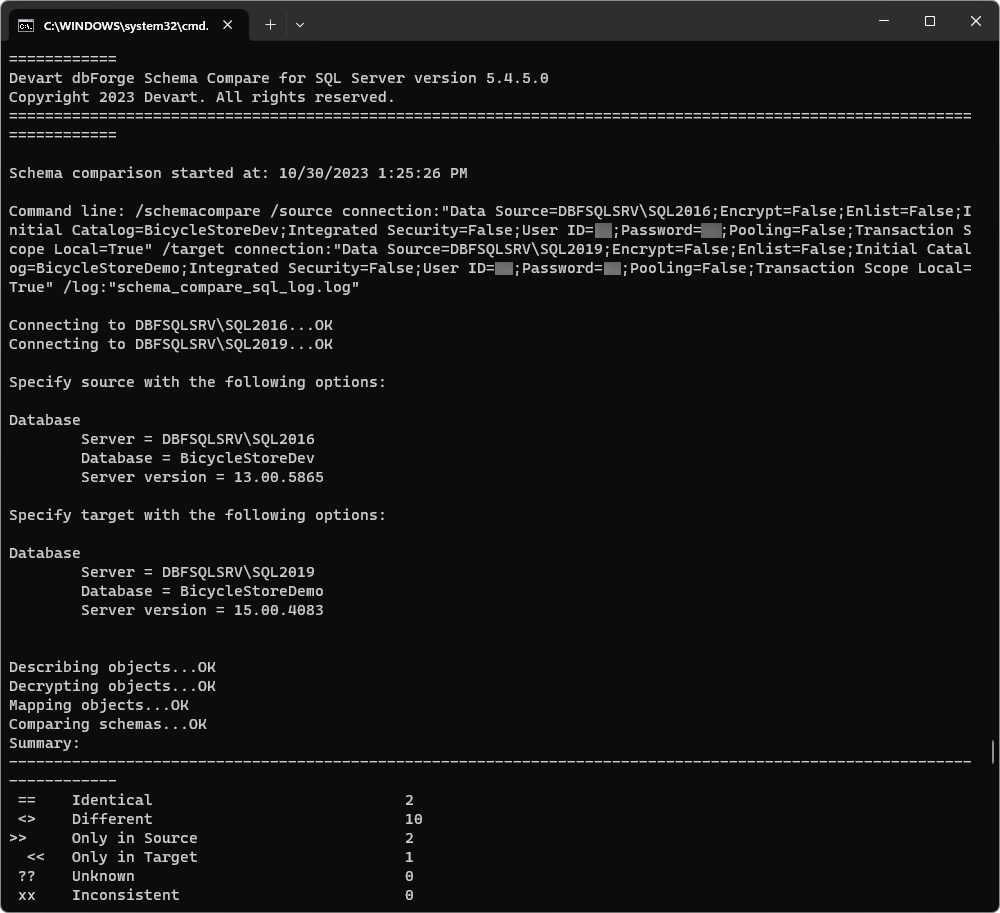
Task: Maximize the terminal window
Action: 930,21
